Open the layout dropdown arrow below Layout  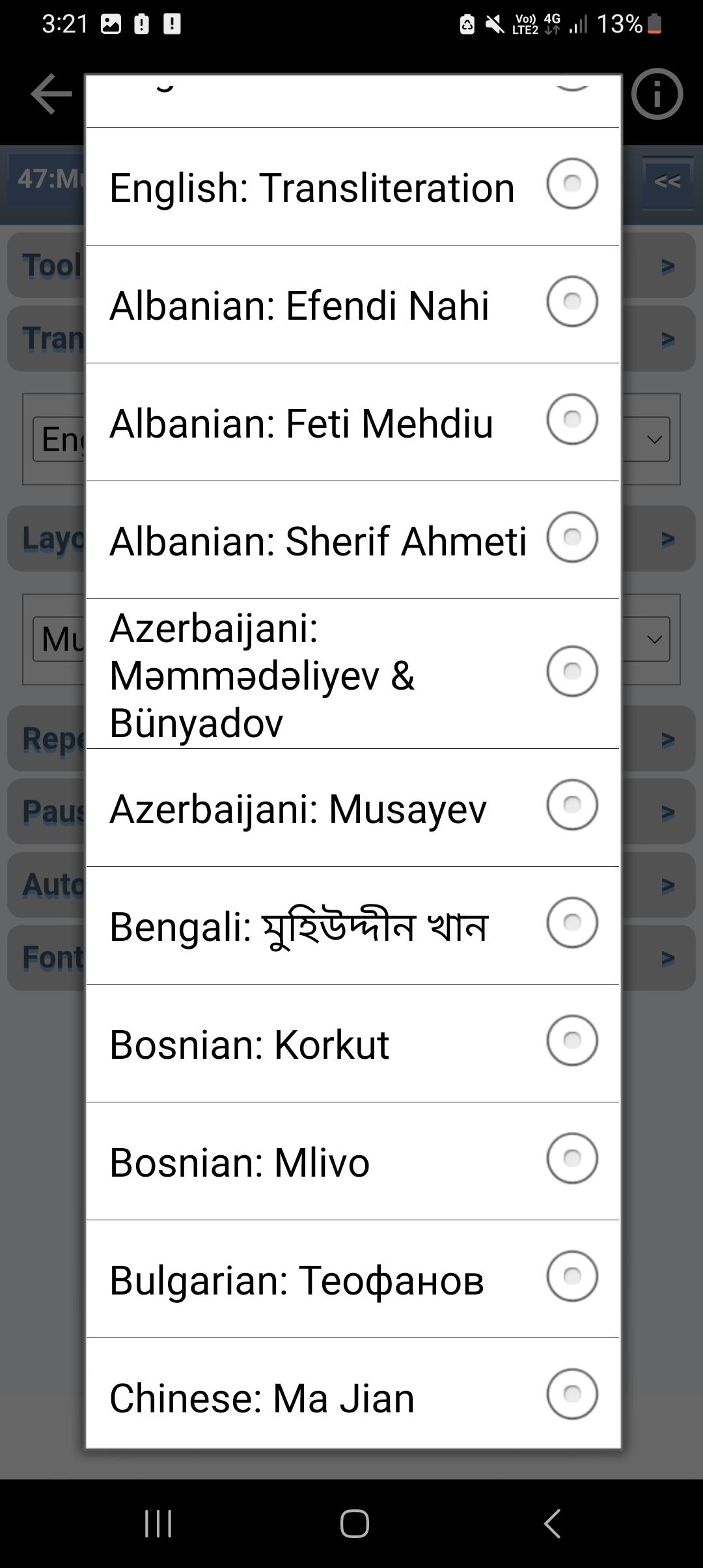(x=654, y=639)
